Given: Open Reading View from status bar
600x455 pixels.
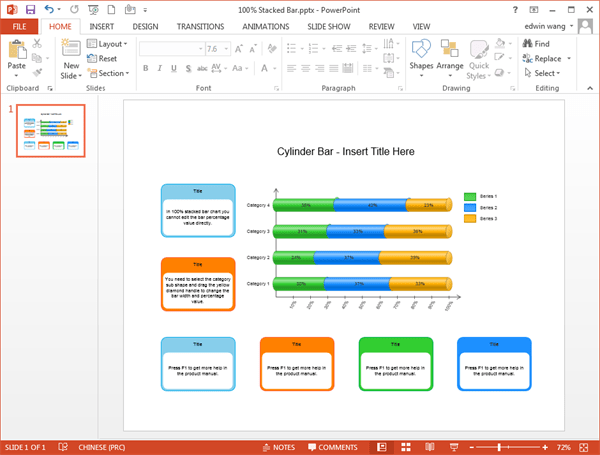Looking at the screenshot, I should tap(430, 447).
